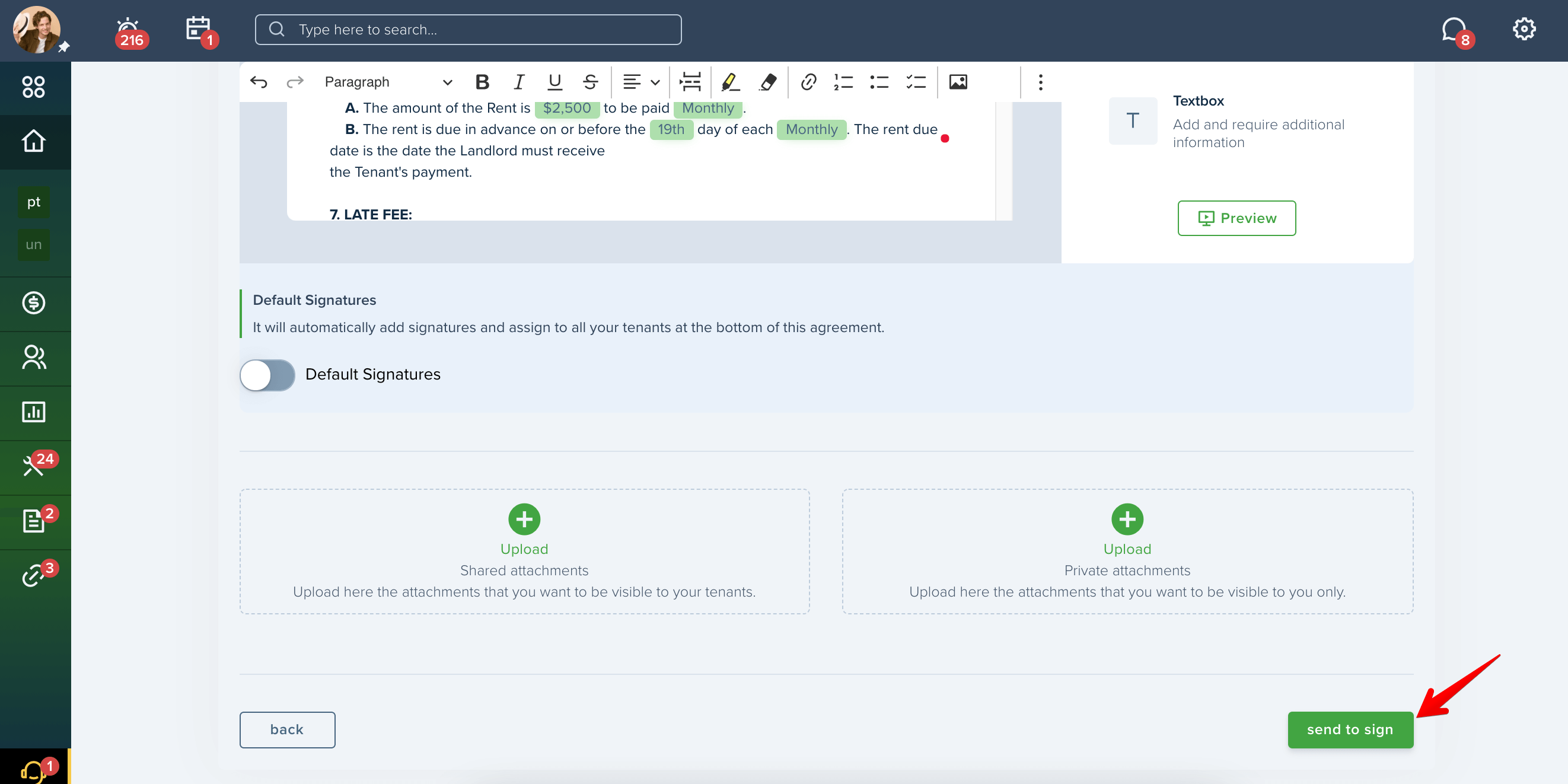The image size is (1568, 784).
Task: Open the settings gear icon
Action: pyautogui.click(x=1524, y=29)
